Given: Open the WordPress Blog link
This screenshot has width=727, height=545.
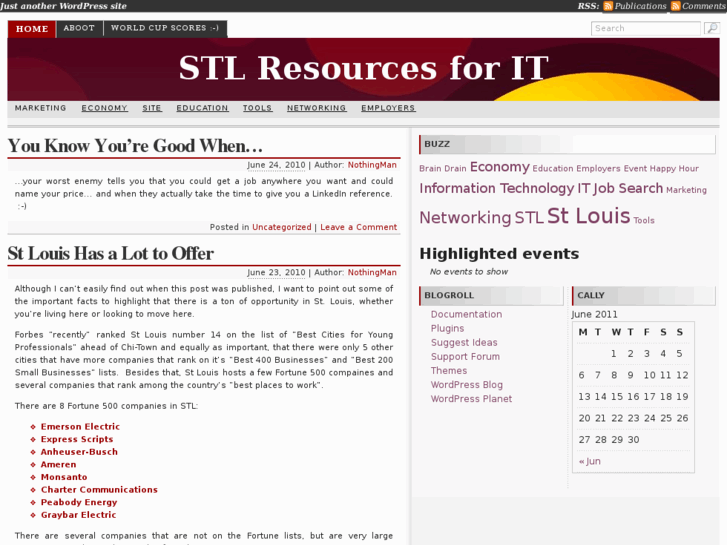Looking at the screenshot, I should pos(467,385).
